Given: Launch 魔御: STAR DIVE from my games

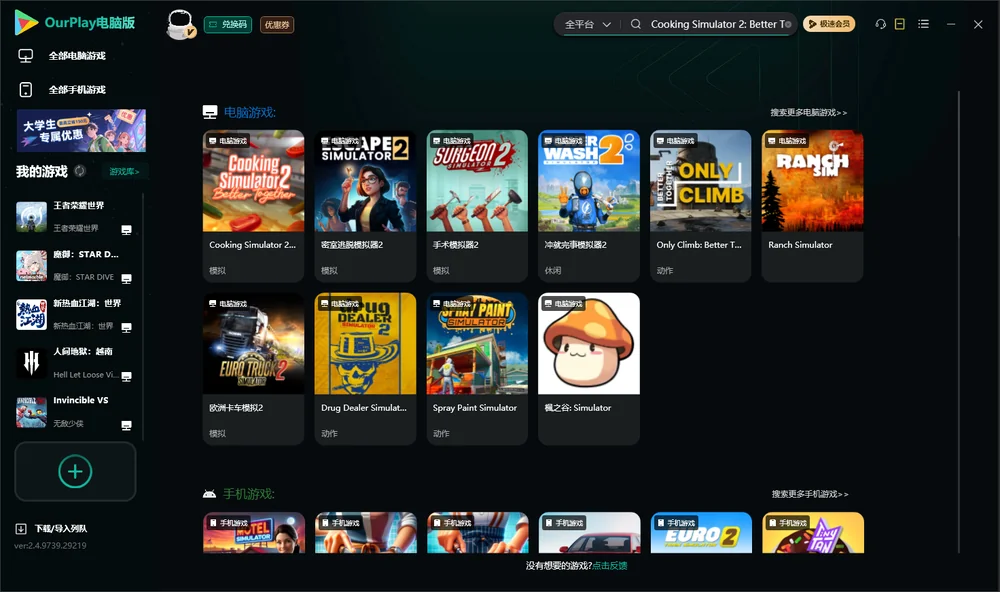Looking at the screenshot, I should [77, 265].
